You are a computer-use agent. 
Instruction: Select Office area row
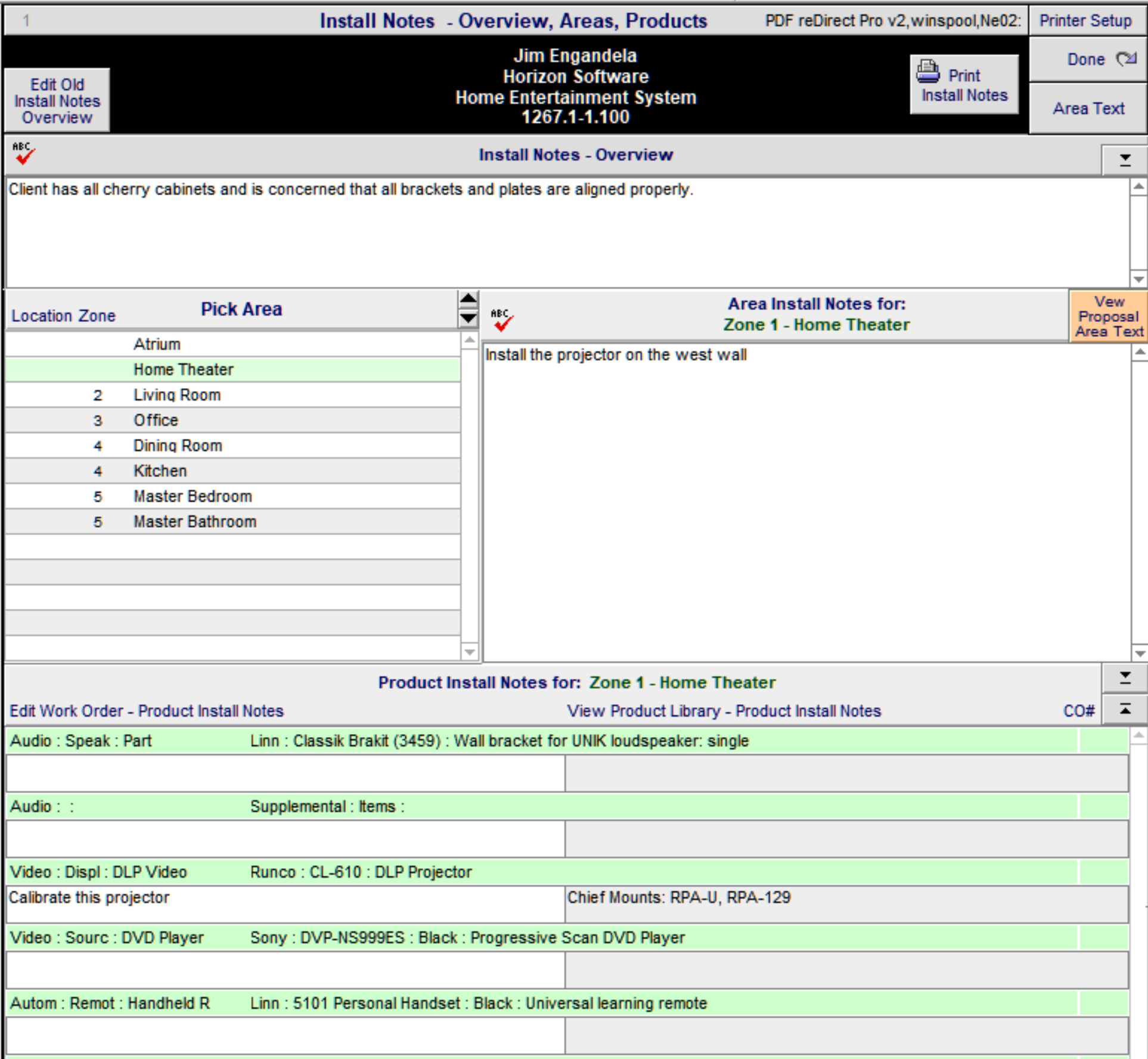click(233, 420)
